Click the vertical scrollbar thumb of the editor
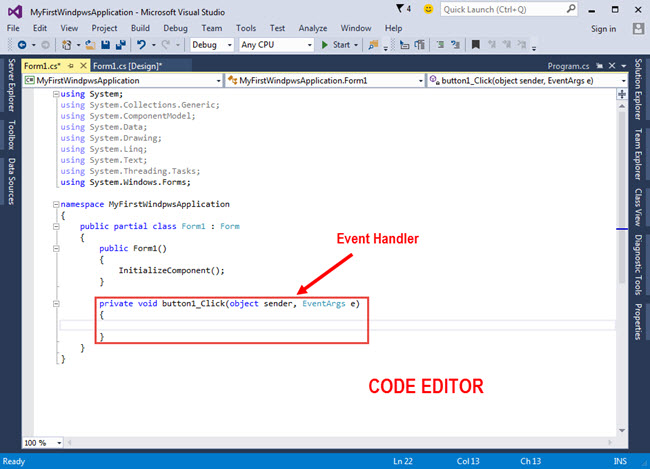This screenshot has width=650, height=469. click(622, 197)
